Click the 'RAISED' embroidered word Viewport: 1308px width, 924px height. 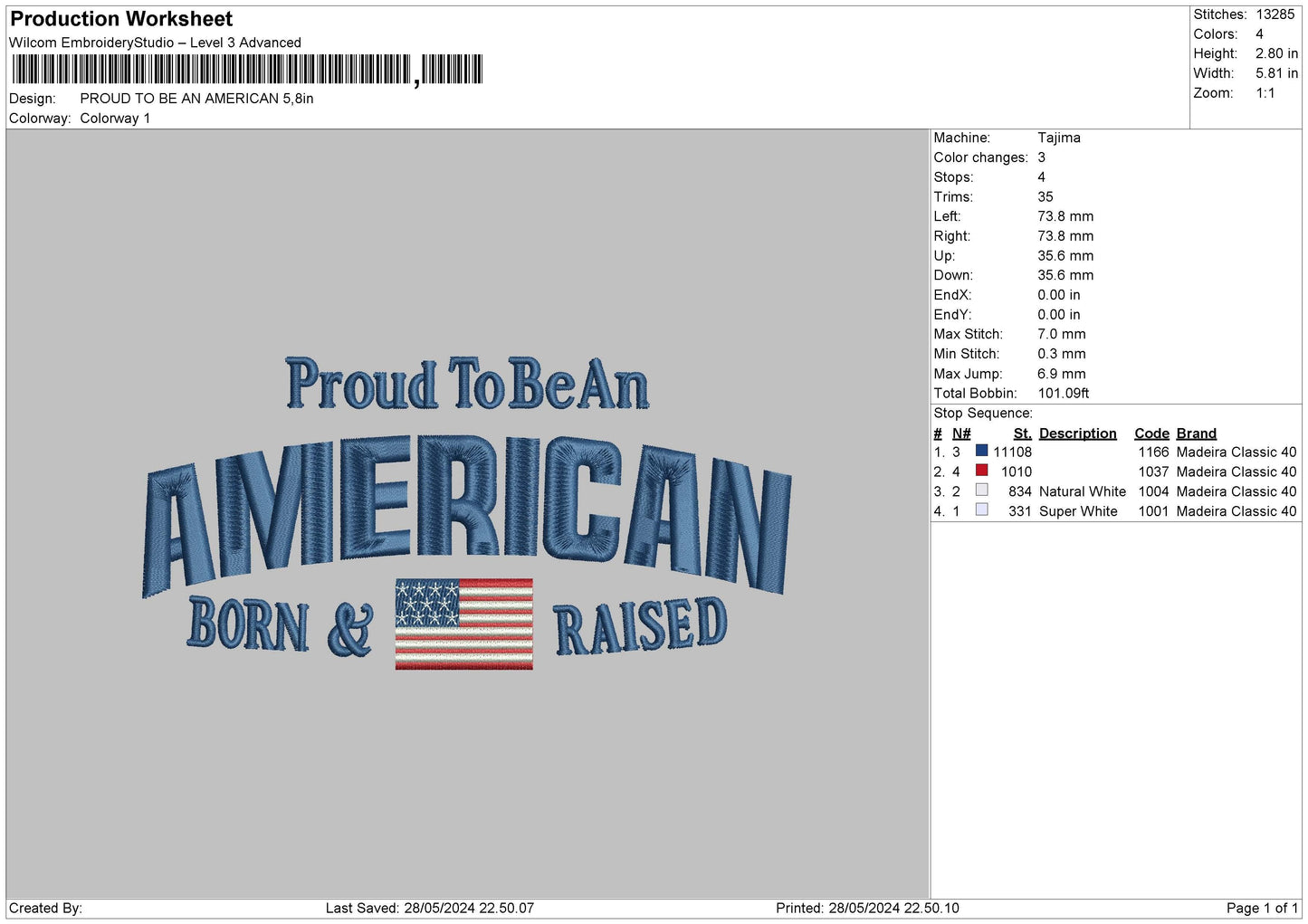640,626
